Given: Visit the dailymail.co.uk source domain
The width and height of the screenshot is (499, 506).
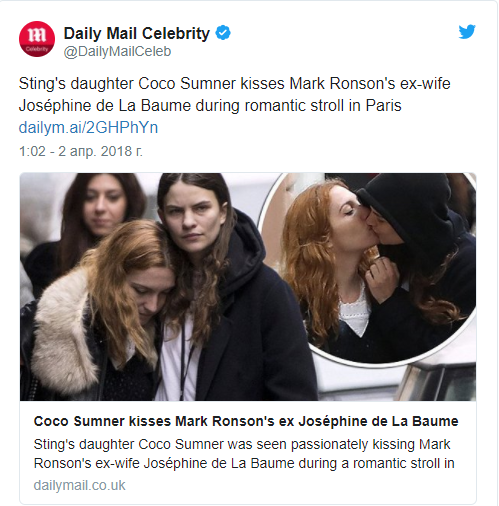Looking at the screenshot, I should (x=79, y=485).
